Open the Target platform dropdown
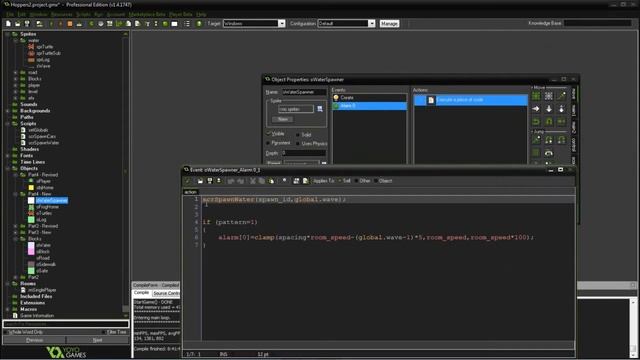Viewport: 640px width, 360px height. pos(282,24)
